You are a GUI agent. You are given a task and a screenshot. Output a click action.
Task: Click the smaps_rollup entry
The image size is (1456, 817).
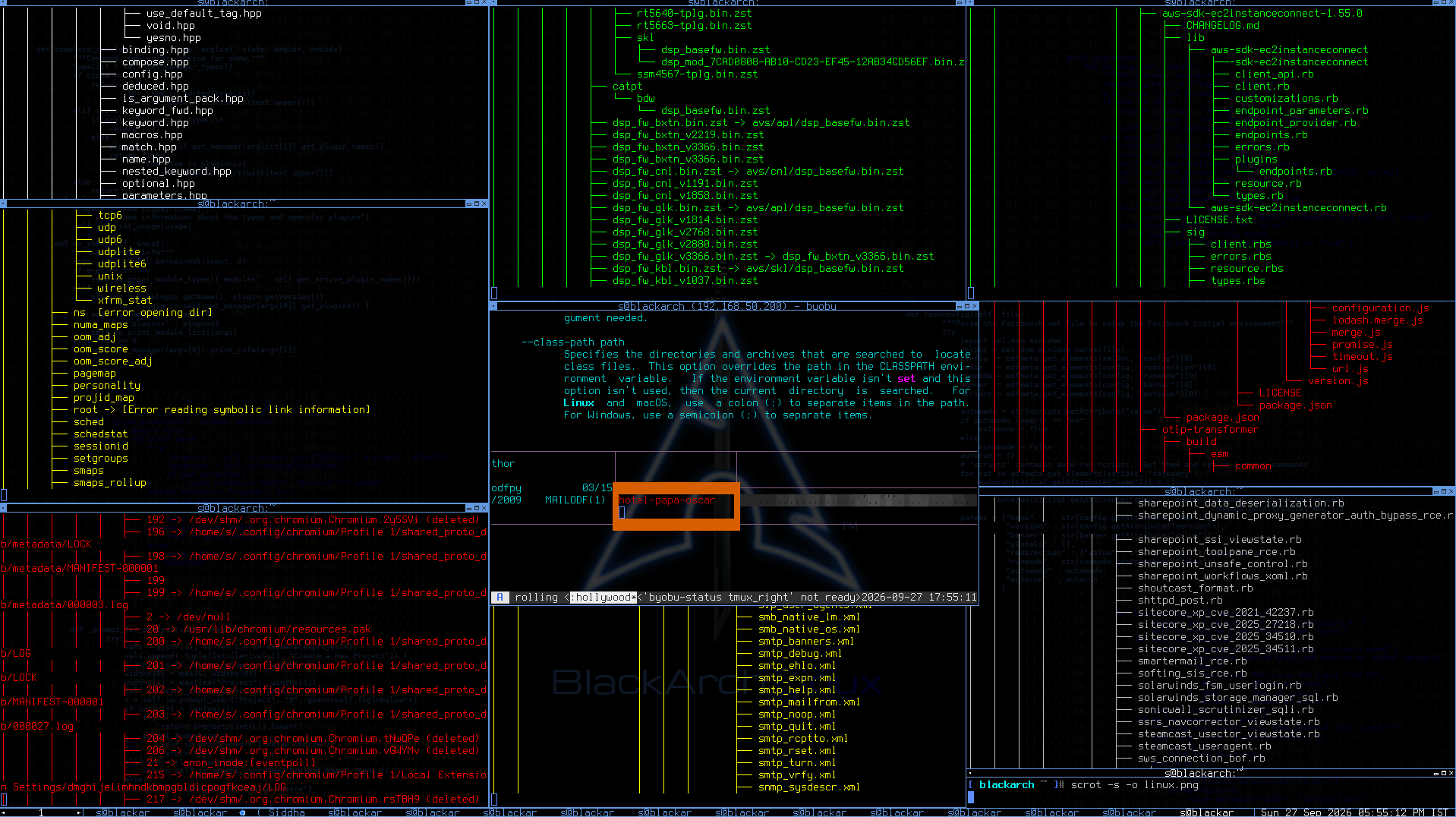point(109,483)
